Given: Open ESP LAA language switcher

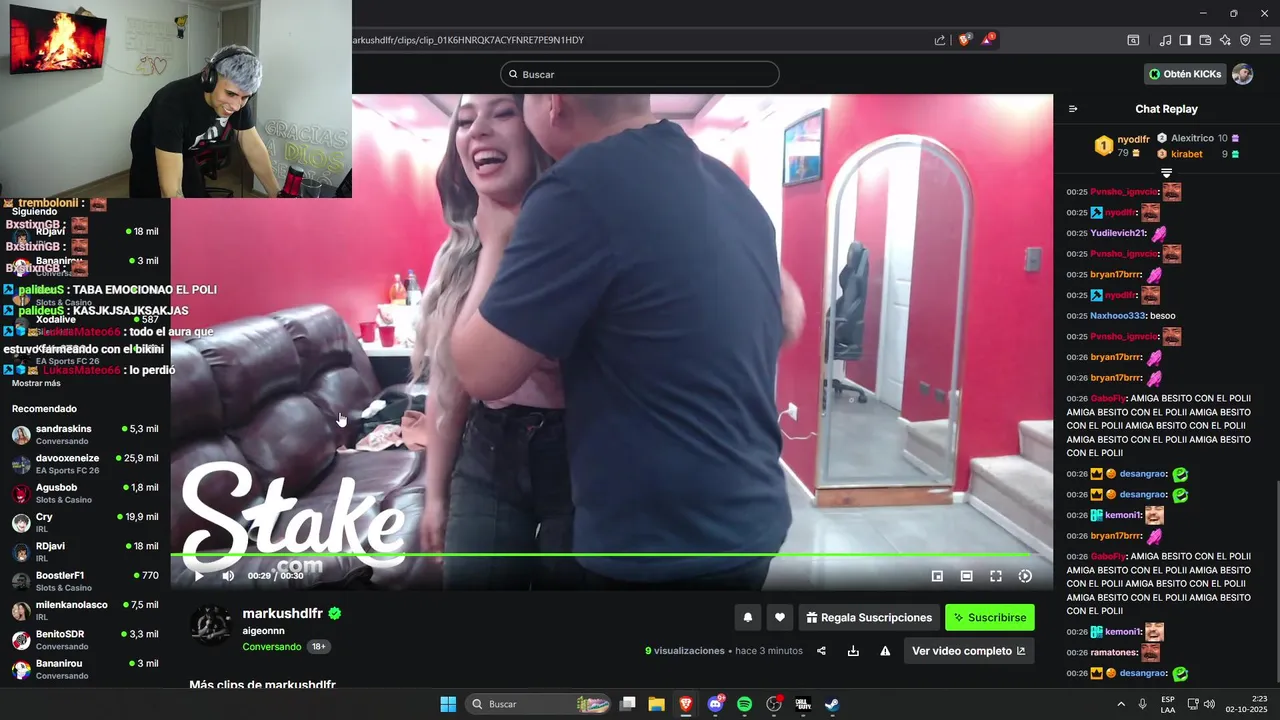Looking at the screenshot, I should pos(1168,704).
